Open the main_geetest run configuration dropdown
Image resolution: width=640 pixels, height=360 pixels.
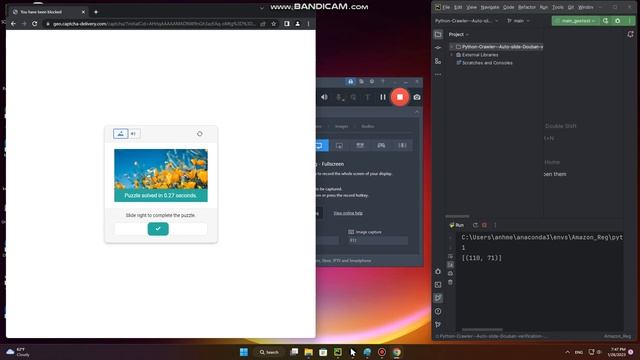click(576, 21)
